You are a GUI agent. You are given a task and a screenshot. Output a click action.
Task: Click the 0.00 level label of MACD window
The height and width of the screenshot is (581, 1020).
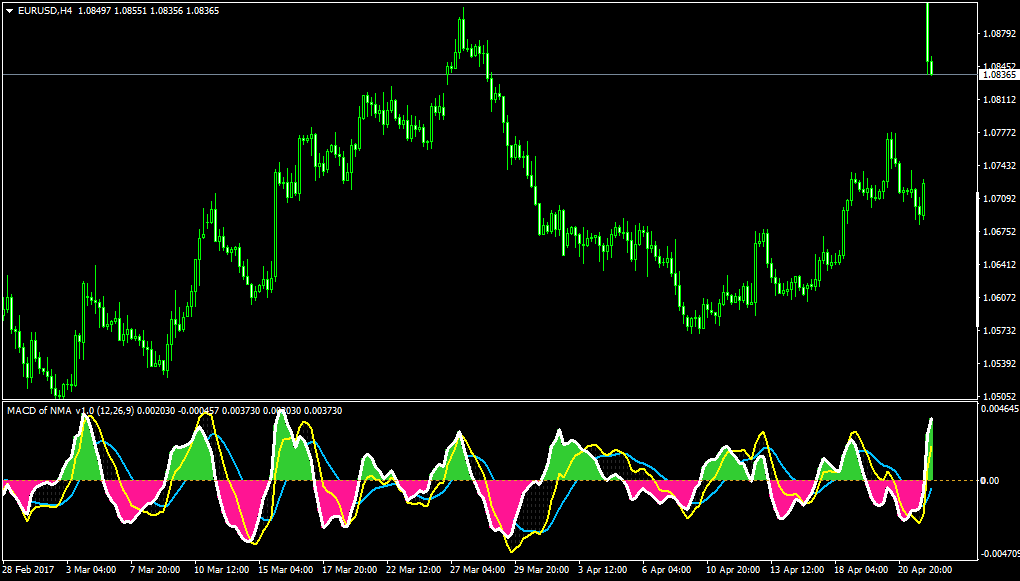pyautogui.click(x=989, y=481)
